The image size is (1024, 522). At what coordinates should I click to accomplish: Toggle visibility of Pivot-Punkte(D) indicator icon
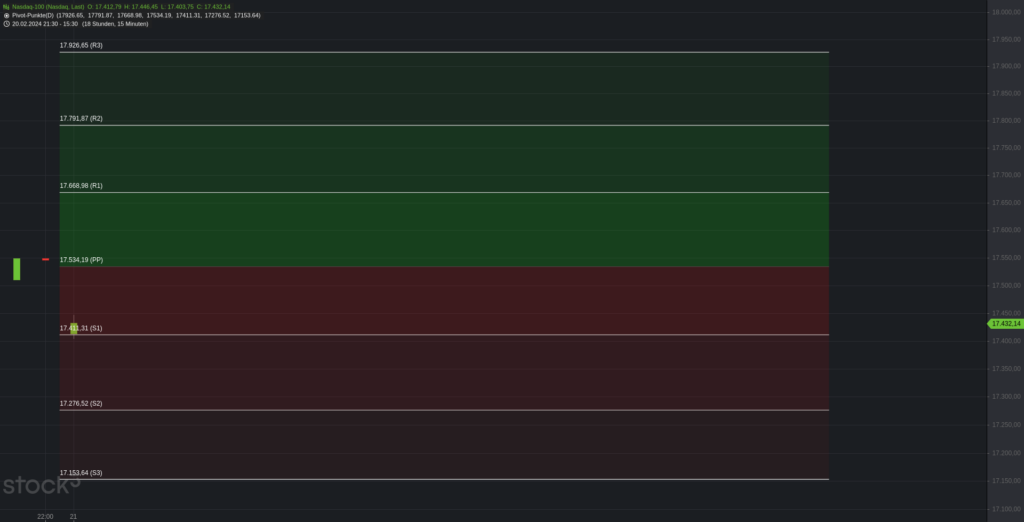[6, 15]
